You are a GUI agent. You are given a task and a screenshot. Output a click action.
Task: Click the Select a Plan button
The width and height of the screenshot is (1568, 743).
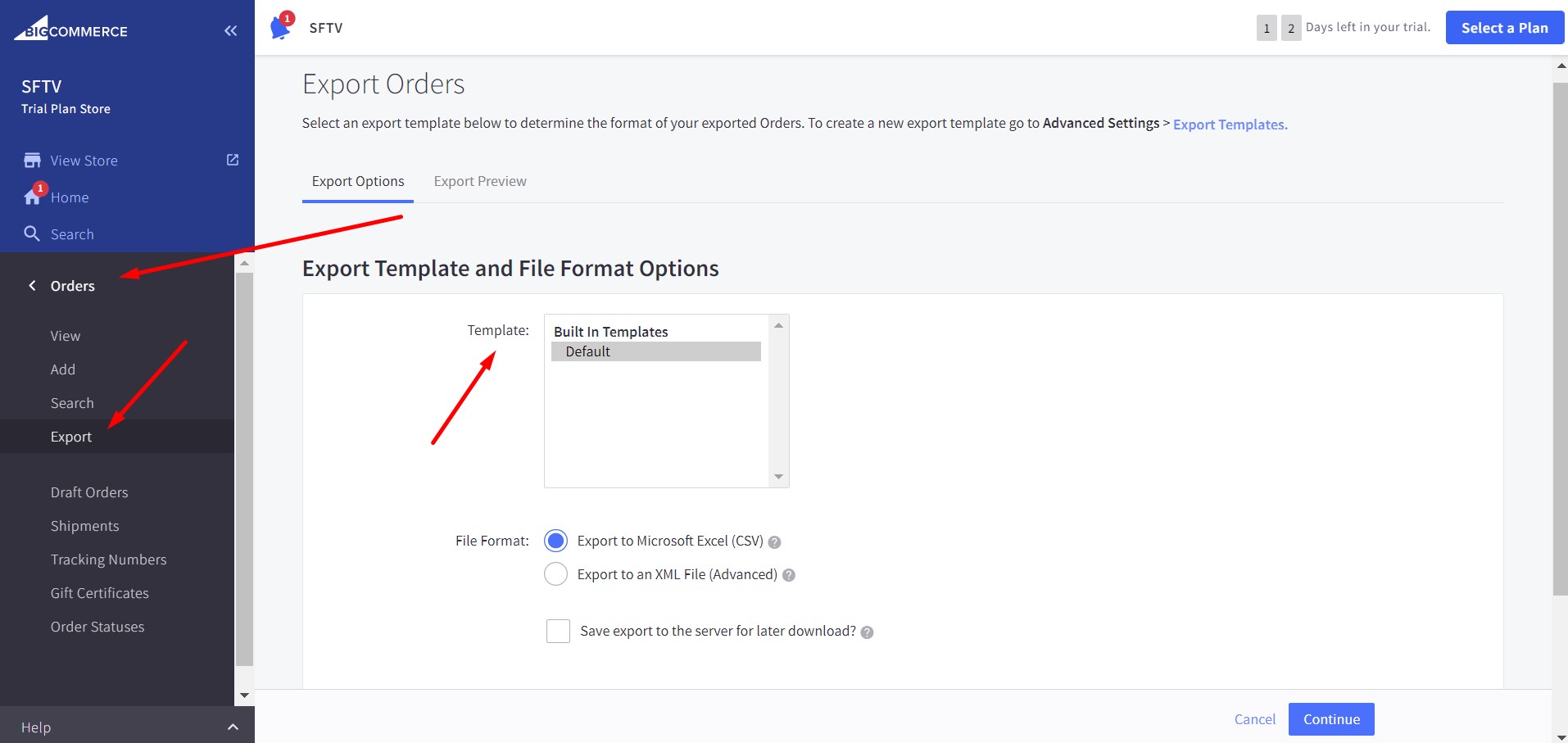1503,27
